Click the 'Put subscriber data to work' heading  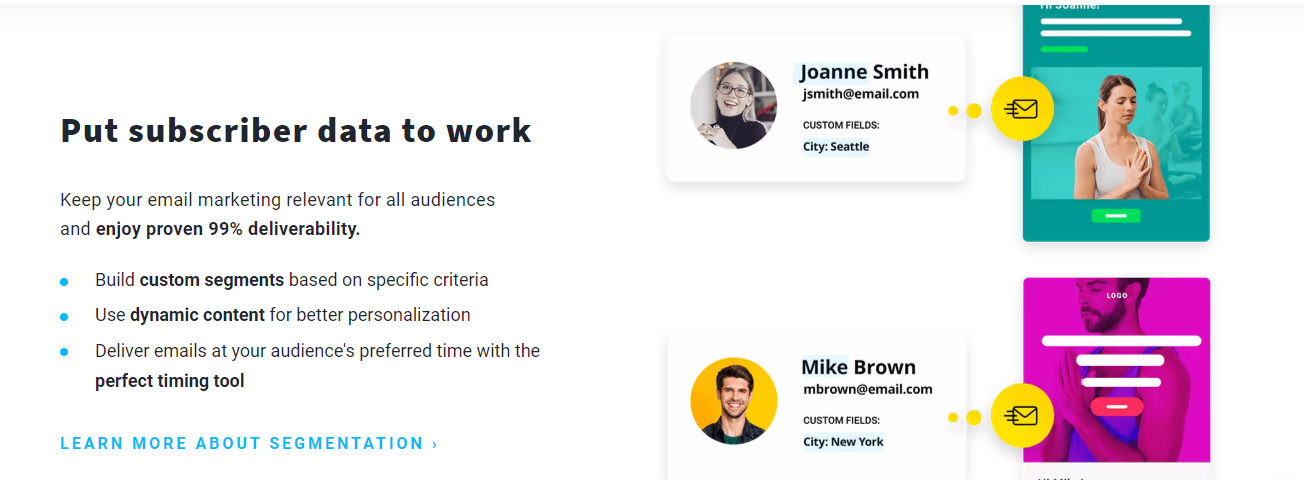[x=296, y=132]
